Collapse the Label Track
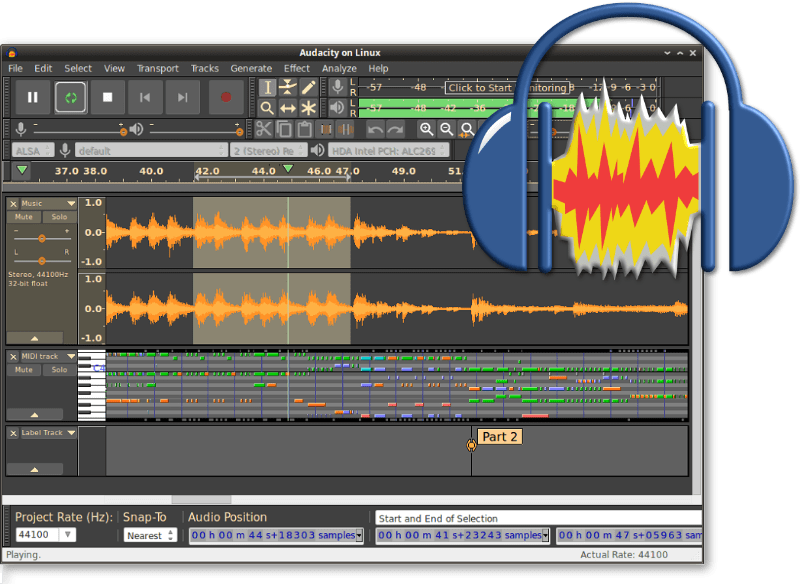 pos(35,469)
